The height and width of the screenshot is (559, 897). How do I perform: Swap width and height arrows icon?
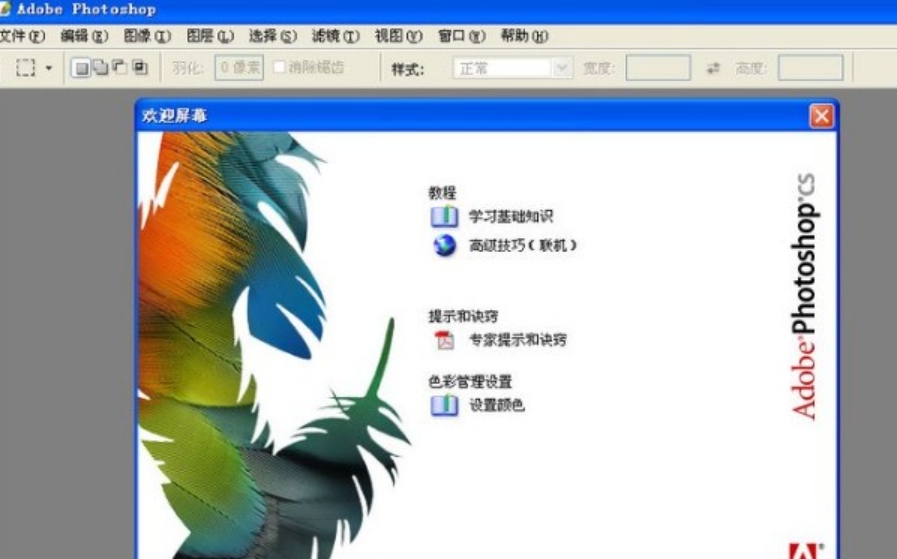[713, 69]
